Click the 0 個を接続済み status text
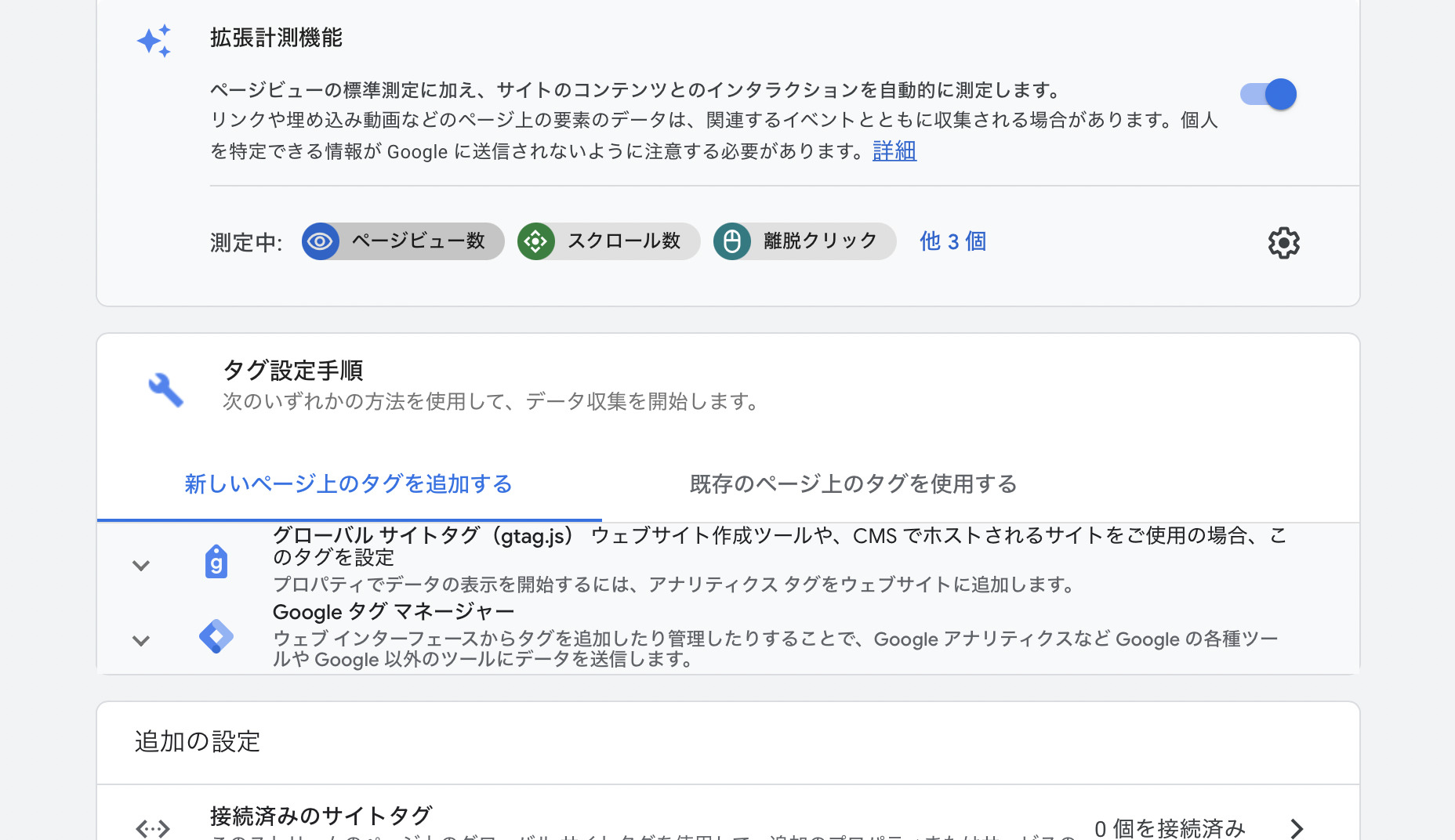Image resolution: width=1455 pixels, height=840 pixels. click(x=1170, y=828)
